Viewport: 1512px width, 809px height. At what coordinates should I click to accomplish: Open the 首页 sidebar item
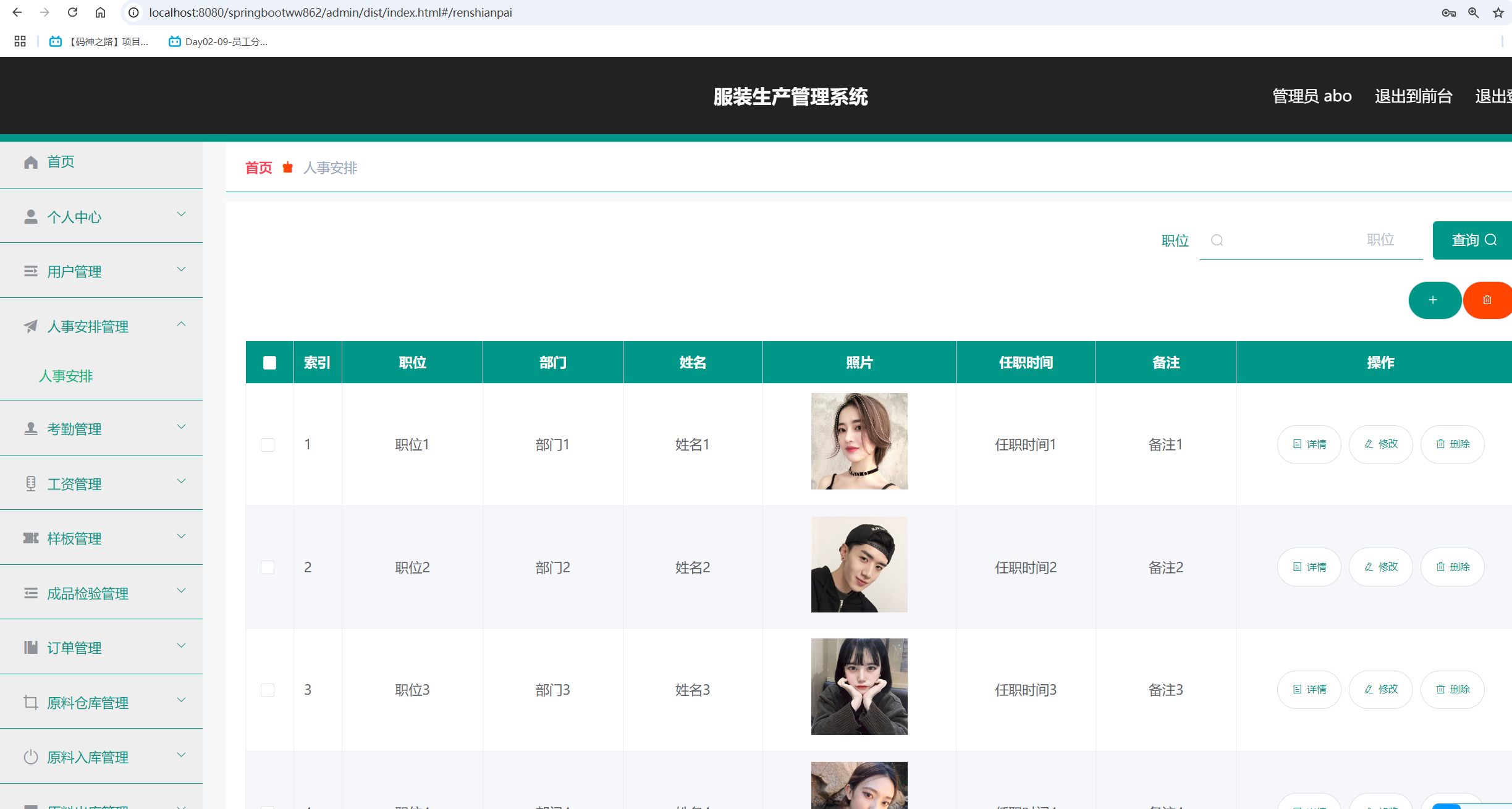[61, 162]
